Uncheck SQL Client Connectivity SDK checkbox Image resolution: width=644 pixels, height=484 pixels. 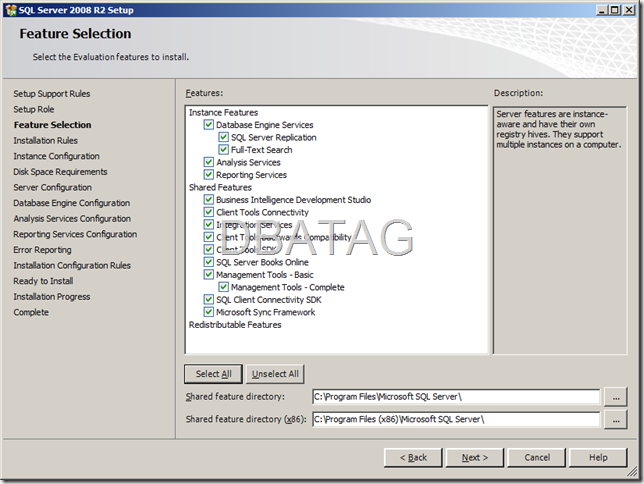coord(209,300)
